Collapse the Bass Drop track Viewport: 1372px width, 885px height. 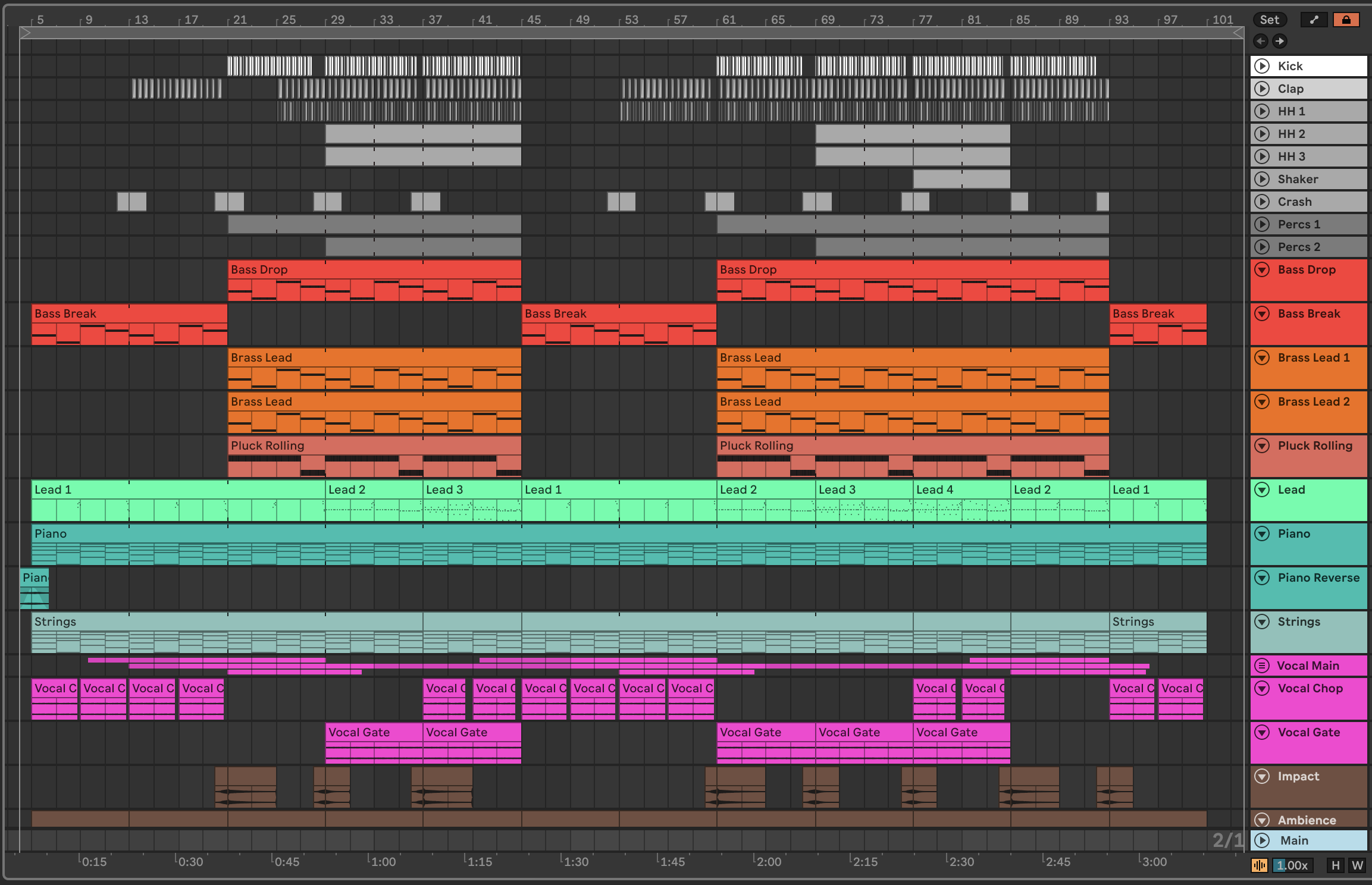(1262, 270)
